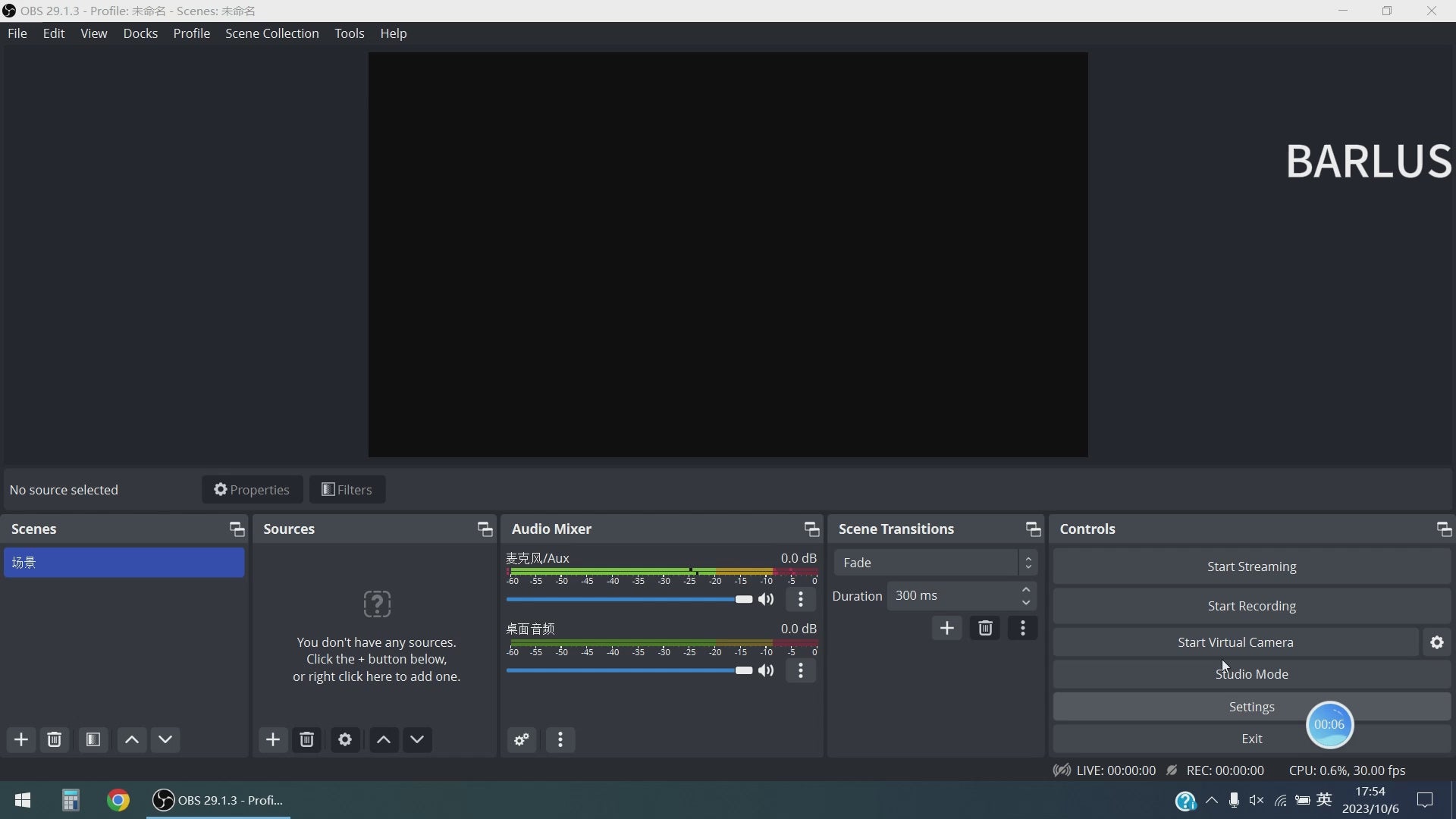Click the Scene Transitions overflow menu icon
Viewport: 1456px width, 819px height.
pyautogui.click(x=1023, y=628)
